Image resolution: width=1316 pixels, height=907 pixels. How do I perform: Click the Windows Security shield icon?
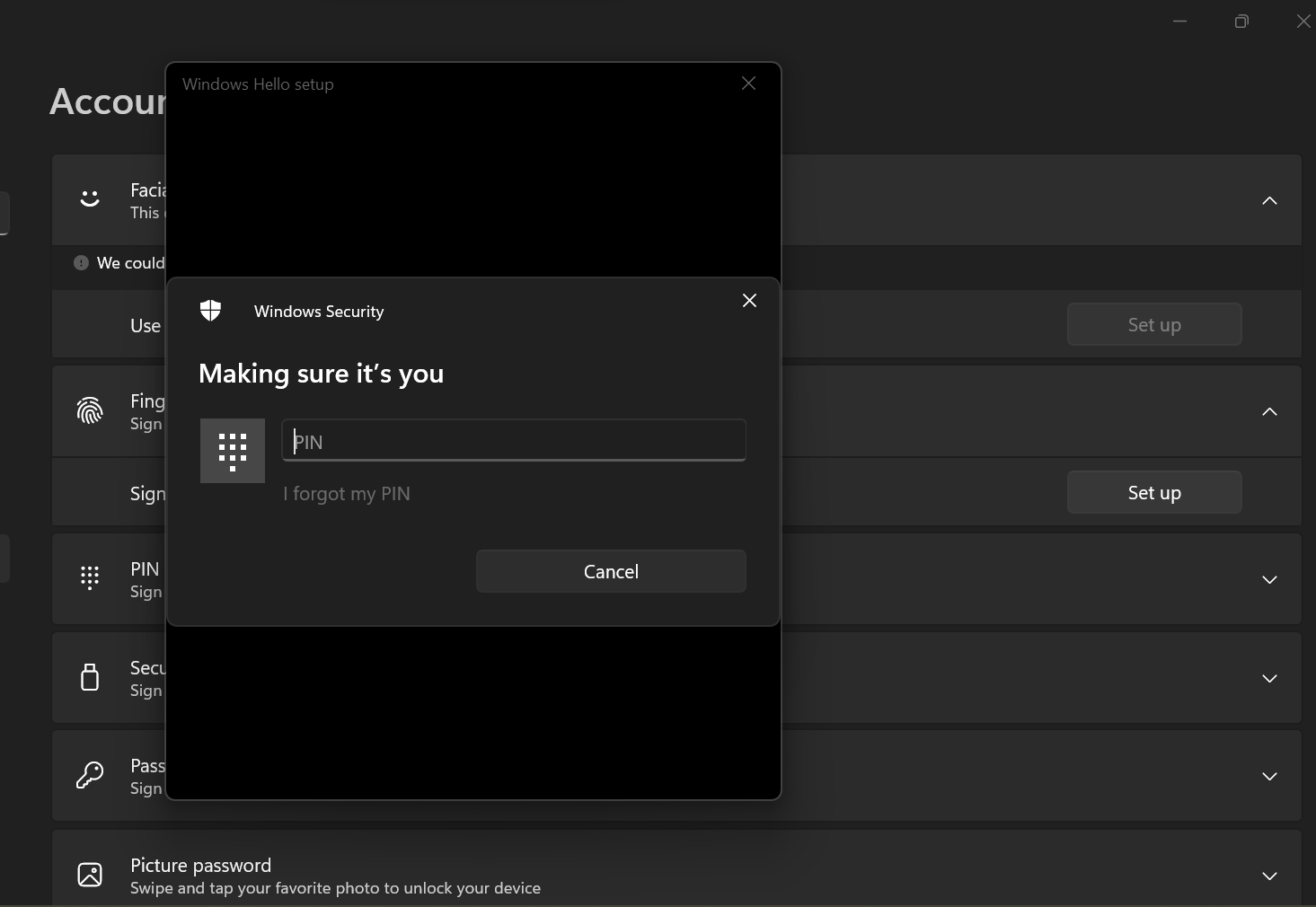click(x=210, y=311)
